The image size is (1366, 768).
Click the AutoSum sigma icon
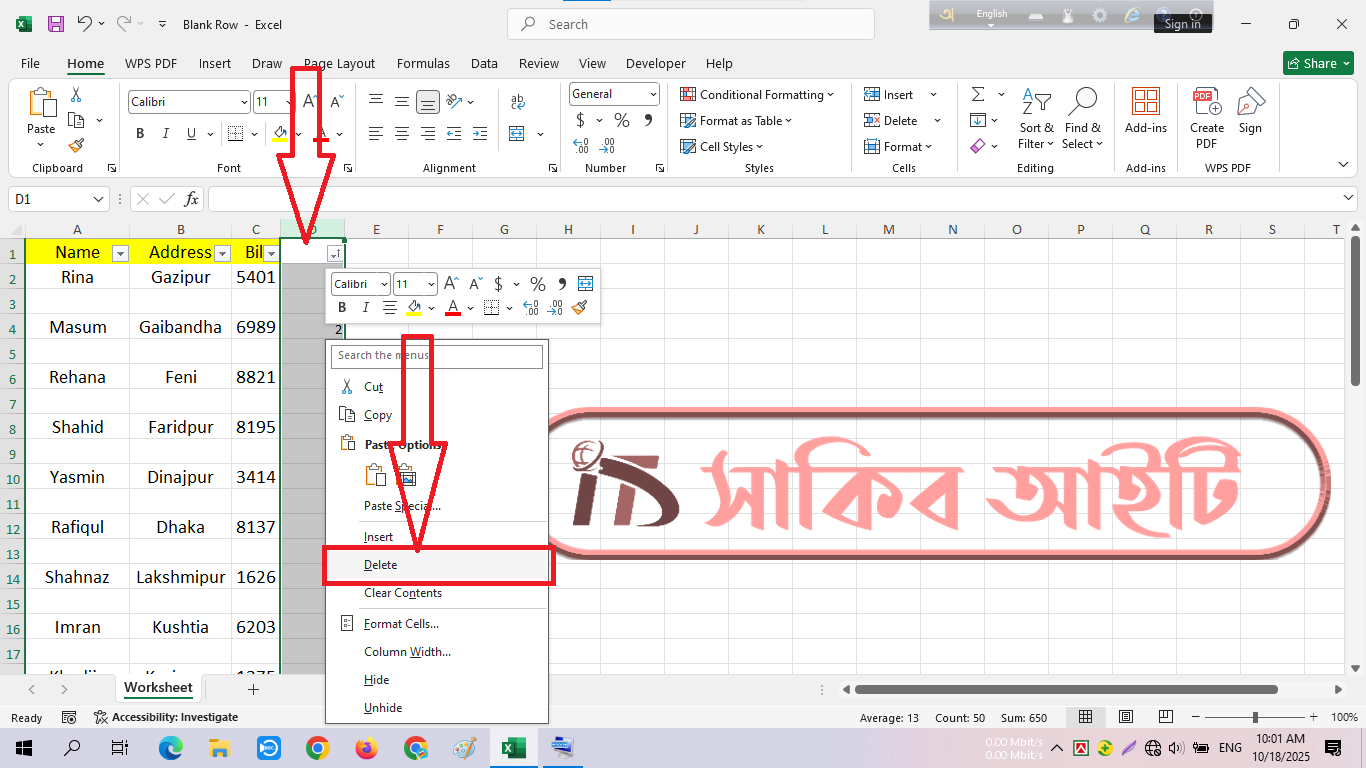[978, 94]
